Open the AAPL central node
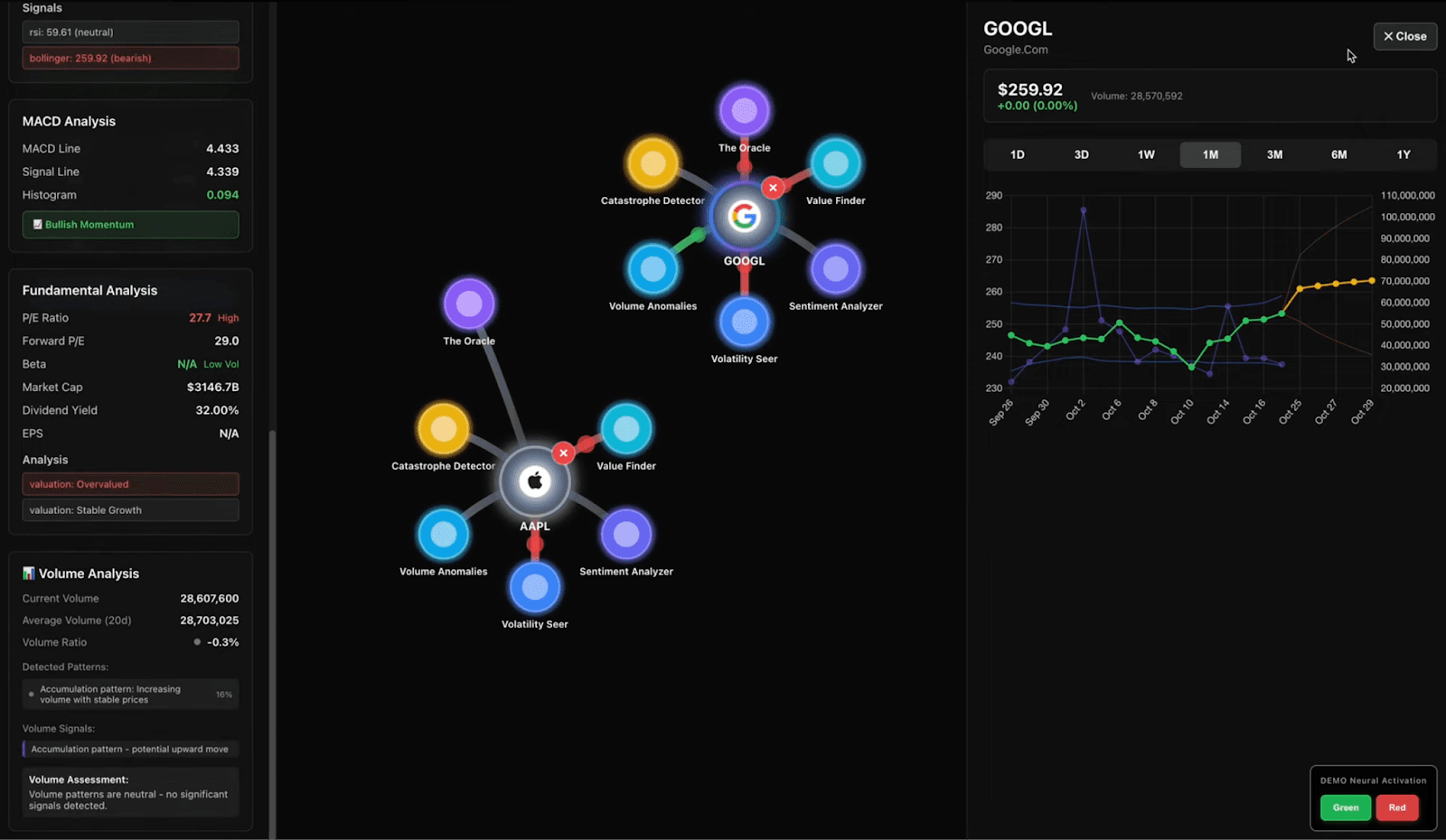The height and width of the screenshot is (840, 1446). [x=534, y=481]
